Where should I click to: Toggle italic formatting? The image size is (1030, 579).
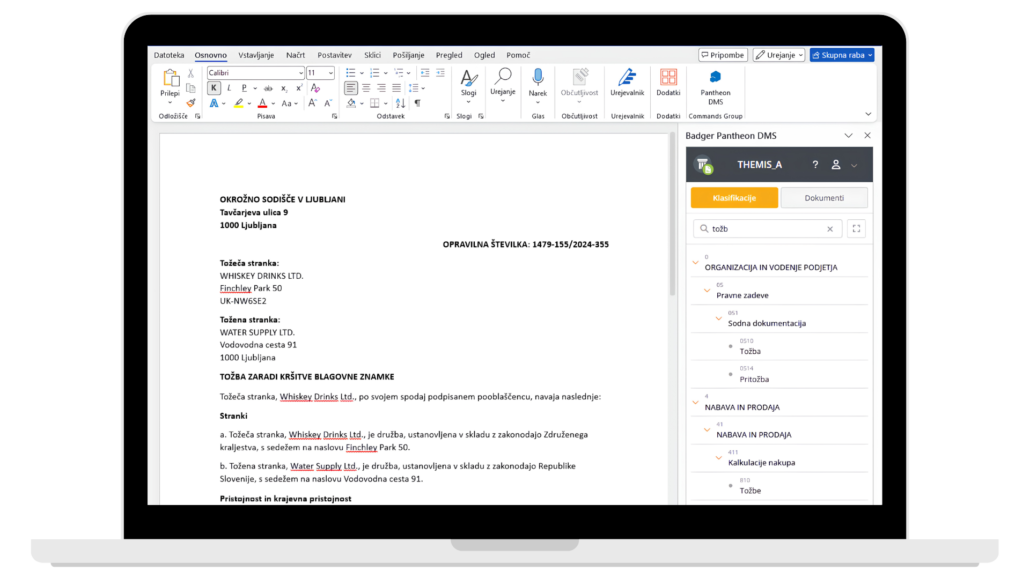pyautogui.click(x=229, y=88)
